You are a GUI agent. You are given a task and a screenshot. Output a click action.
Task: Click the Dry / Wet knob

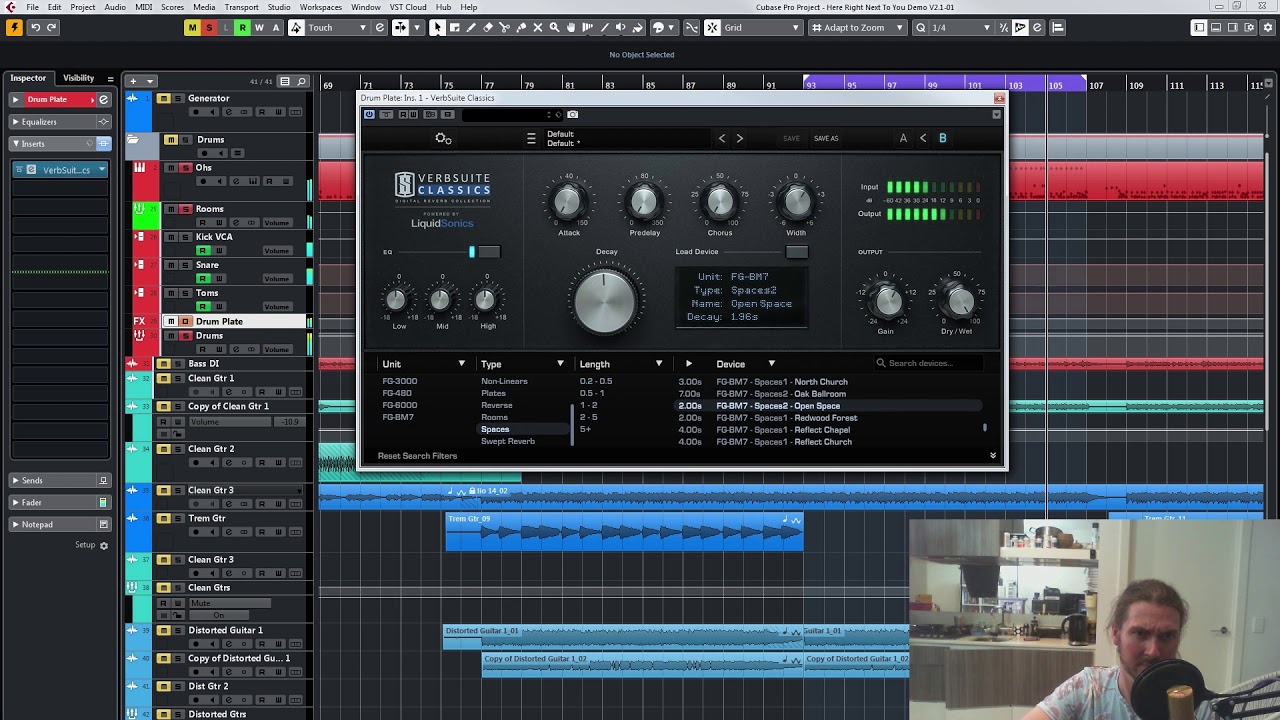point(958,299)
